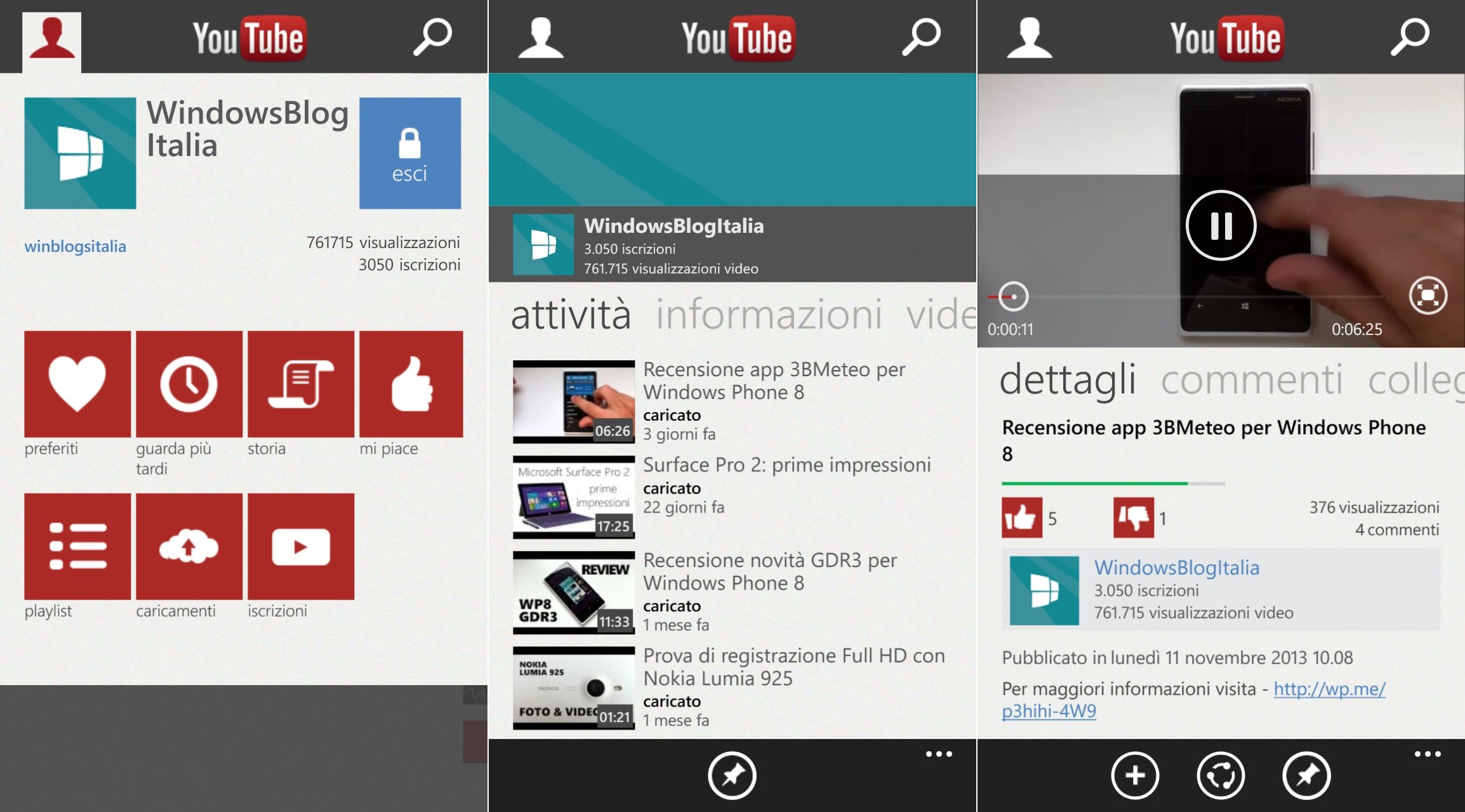
Task: Click 'Prova di registrazione Full HD' title
Action: click(x=794, y=667)
